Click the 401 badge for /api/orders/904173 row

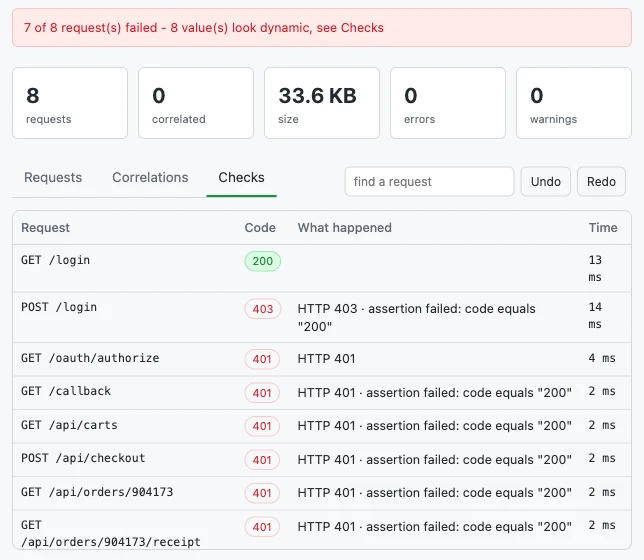pyautogui.click(x=262, y=493)
